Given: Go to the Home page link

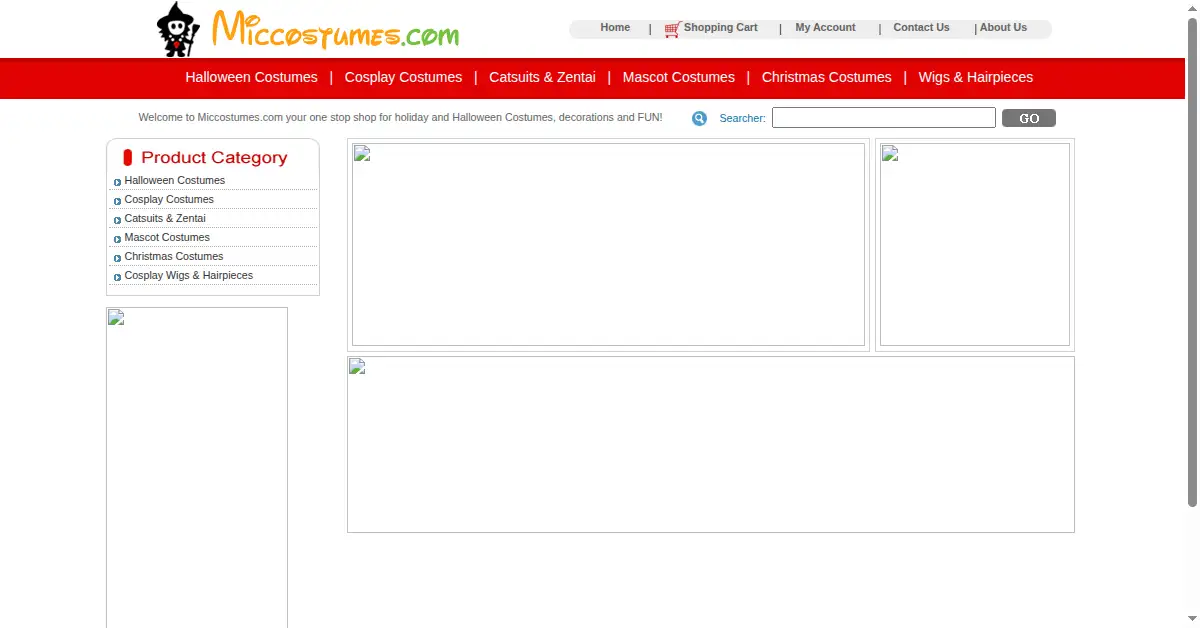Looking at the screenshot, I should [615, 28].
